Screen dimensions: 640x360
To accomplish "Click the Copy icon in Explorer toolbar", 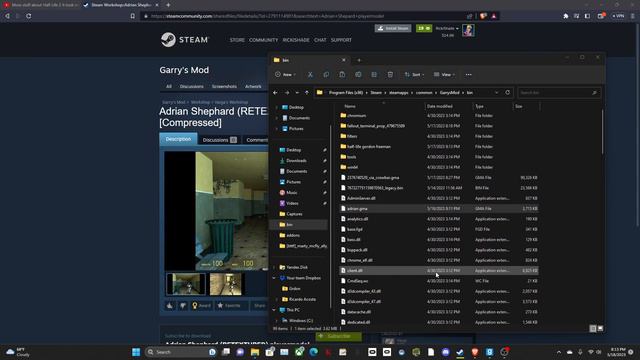I will tap(326, 75).
